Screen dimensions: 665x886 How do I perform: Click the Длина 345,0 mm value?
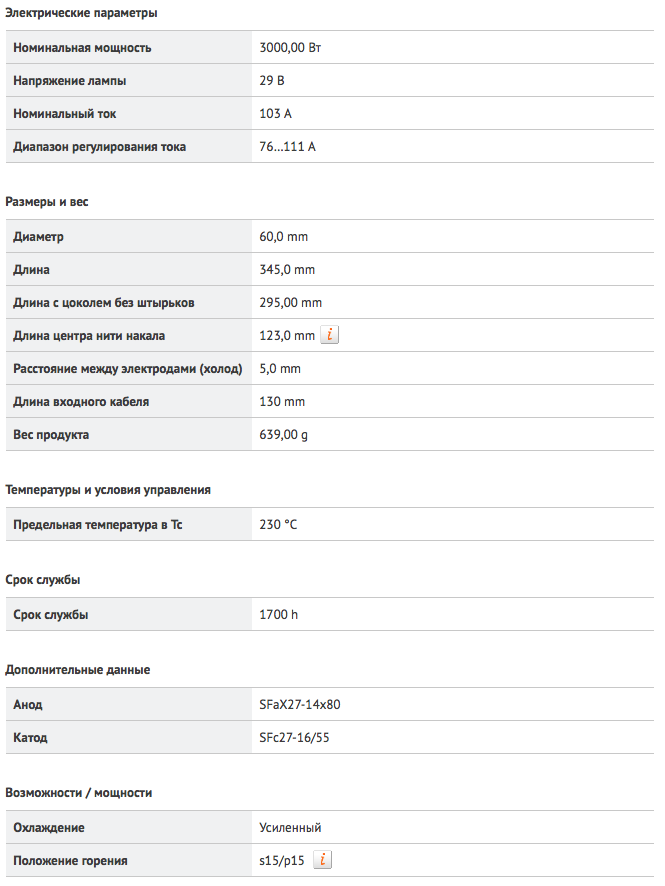point(287,270)
